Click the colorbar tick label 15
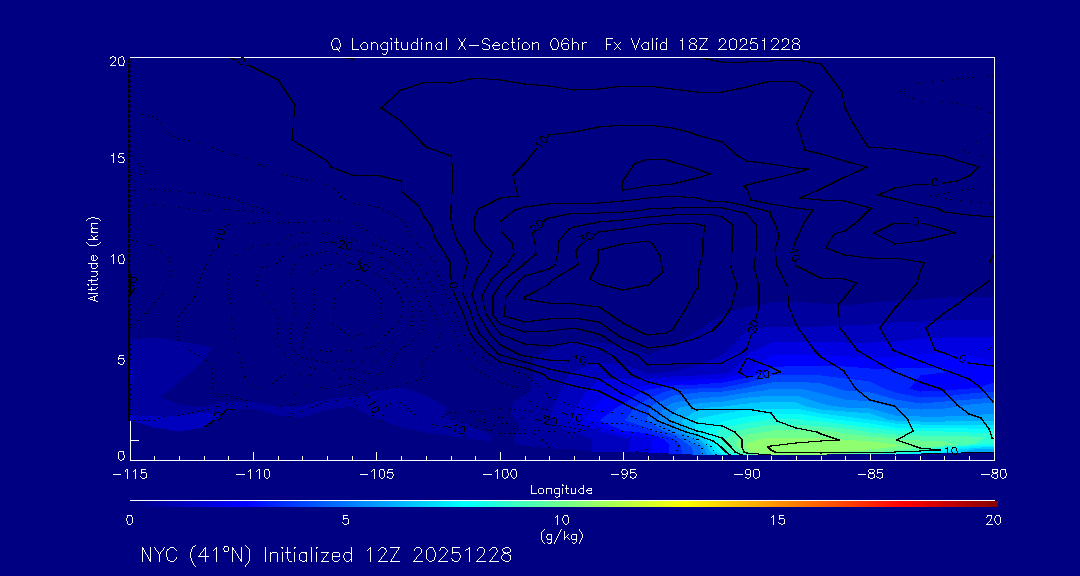 point(778,521)
